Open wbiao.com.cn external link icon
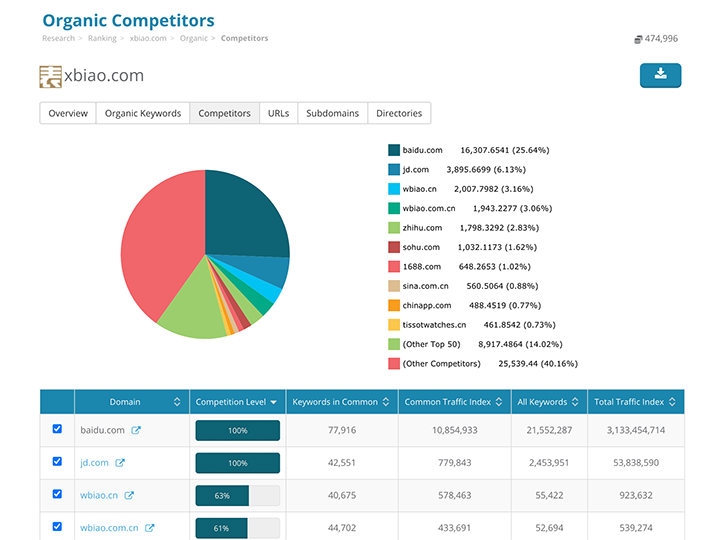Screen dimensions: 720x540 tap(150, 527)
